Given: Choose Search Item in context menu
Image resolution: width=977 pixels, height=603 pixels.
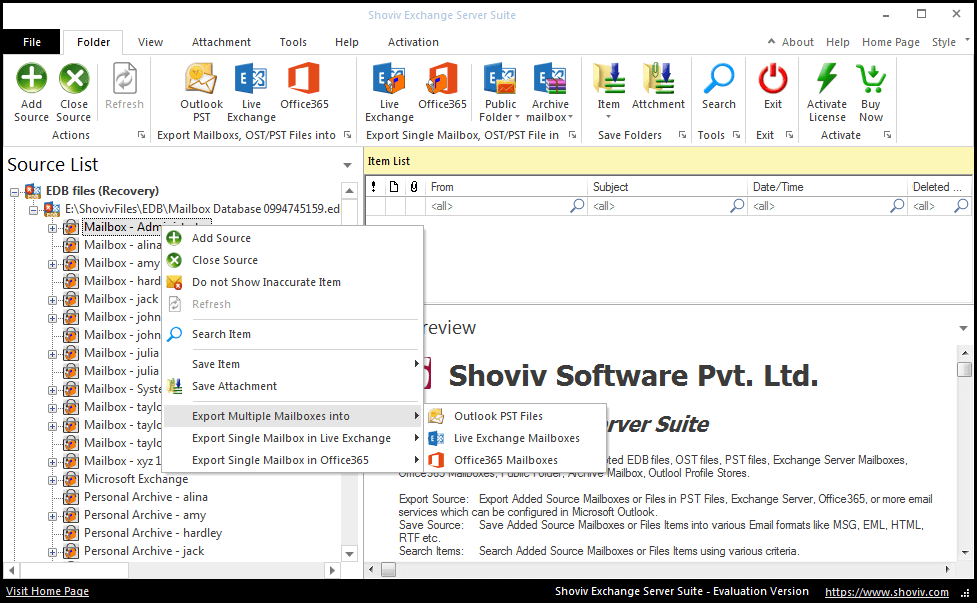Looking at the screenshot, I should [x=293, y=334].
